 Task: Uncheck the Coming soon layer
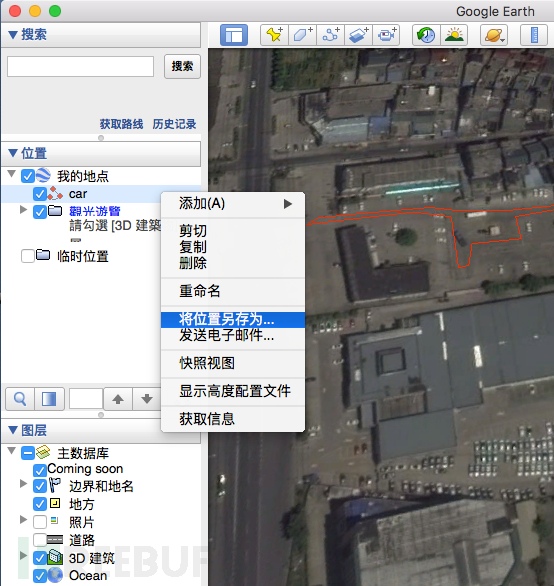[x=40, y=470]
